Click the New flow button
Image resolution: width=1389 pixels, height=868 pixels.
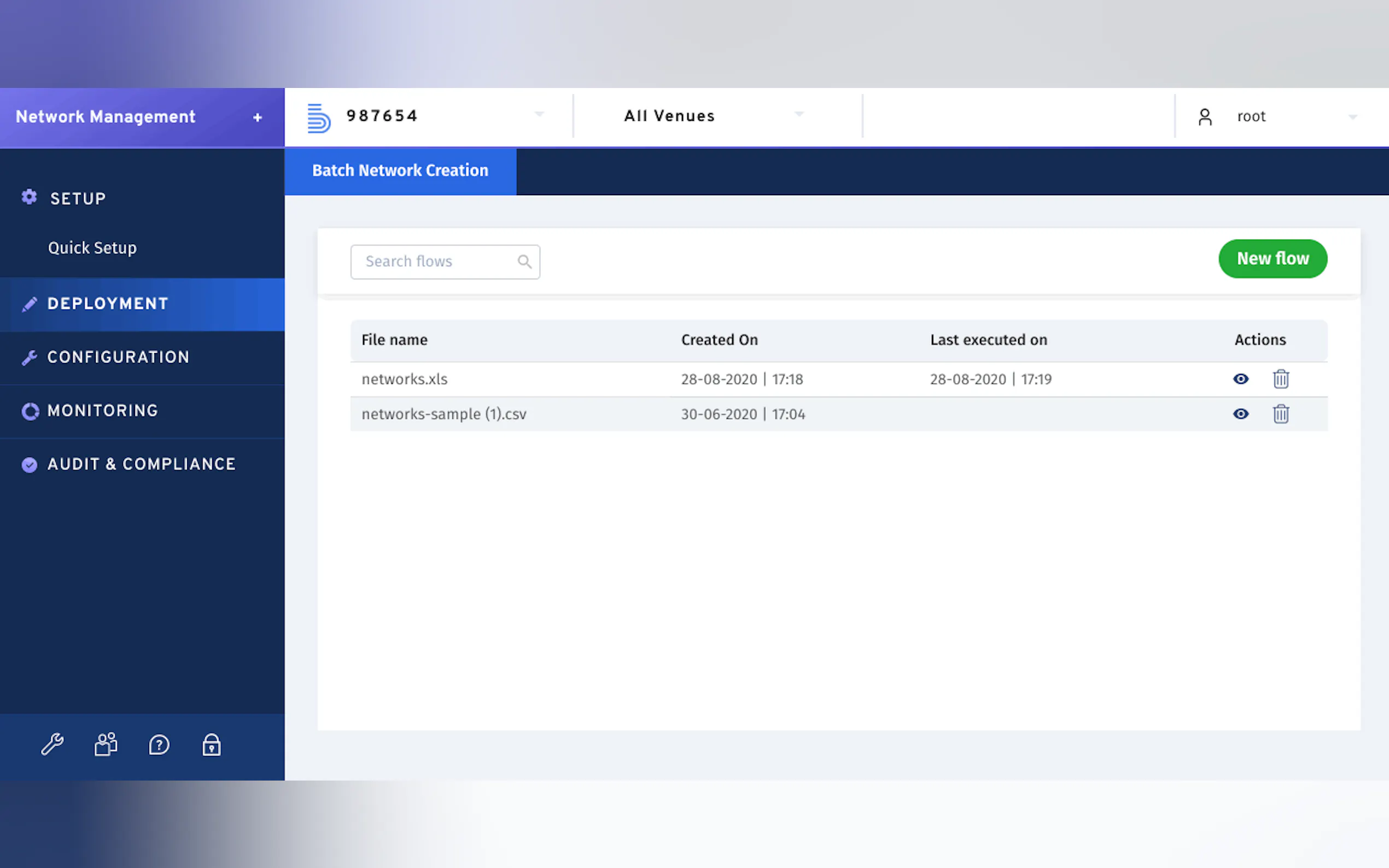click(x=1273, y=259)
